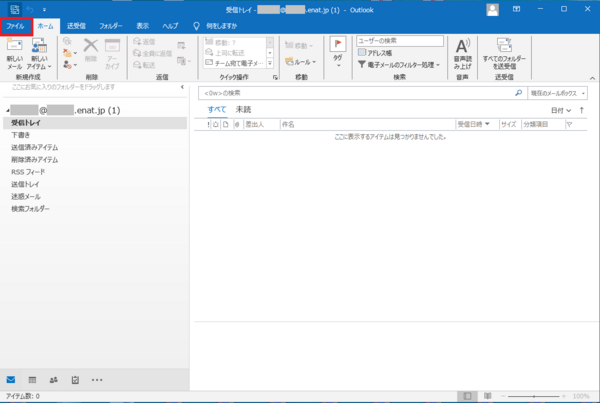600x403 pixels.
Task: Switch to Calendar view icon
Action: pos(32,380)
